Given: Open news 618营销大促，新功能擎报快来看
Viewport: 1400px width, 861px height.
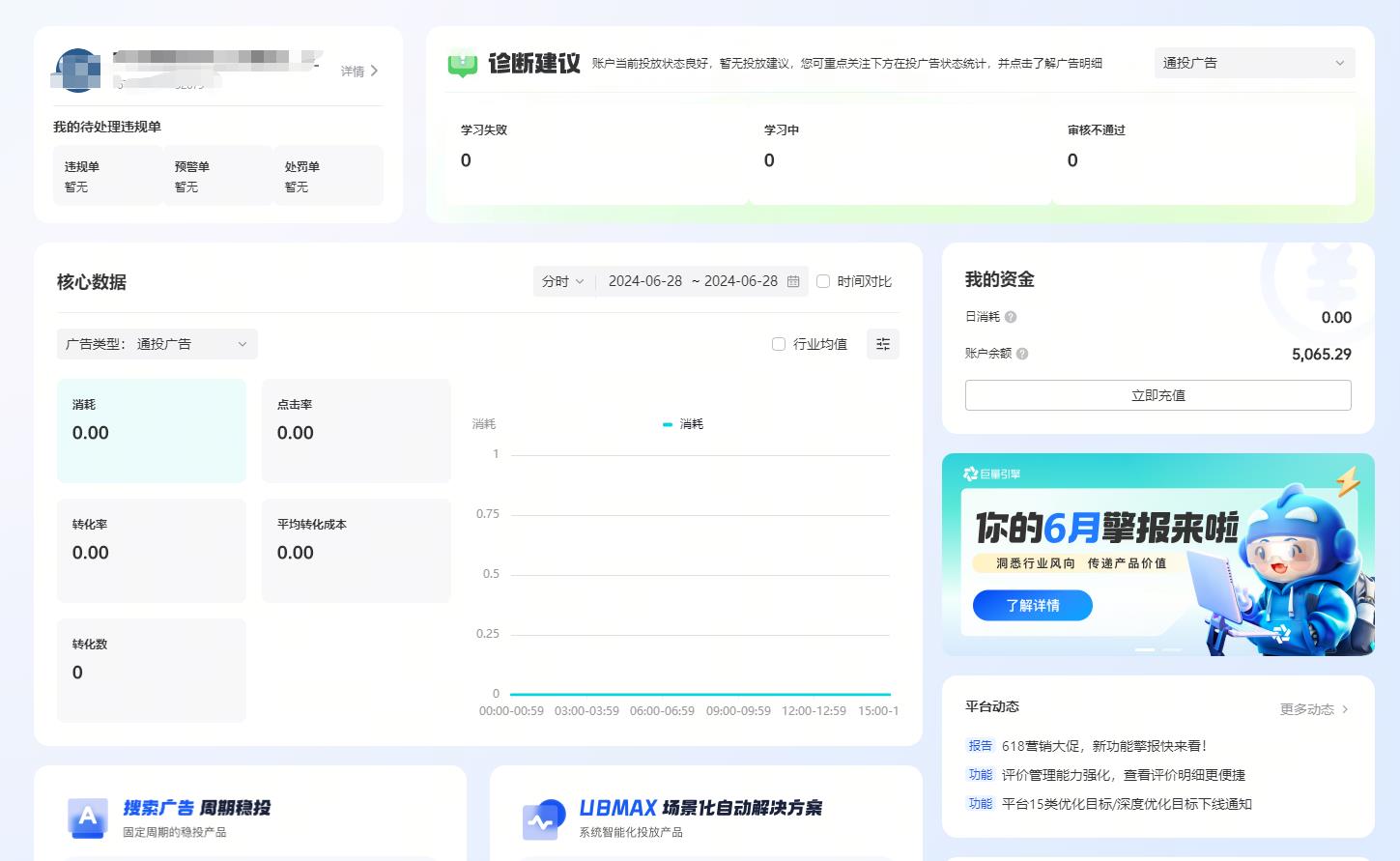Looking at the screenshot, I should tap(1104, 746).
